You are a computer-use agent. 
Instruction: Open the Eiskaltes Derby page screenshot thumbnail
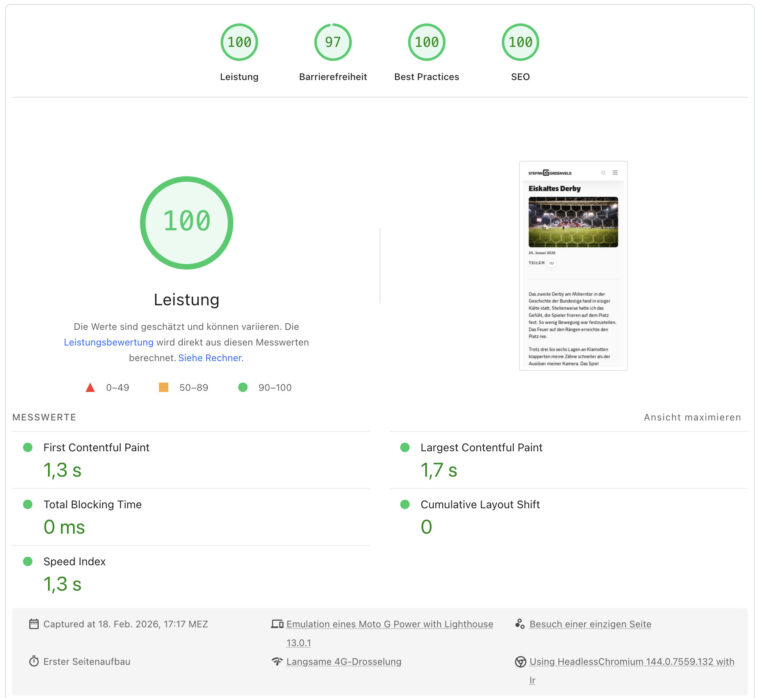[x=573, y=266]
